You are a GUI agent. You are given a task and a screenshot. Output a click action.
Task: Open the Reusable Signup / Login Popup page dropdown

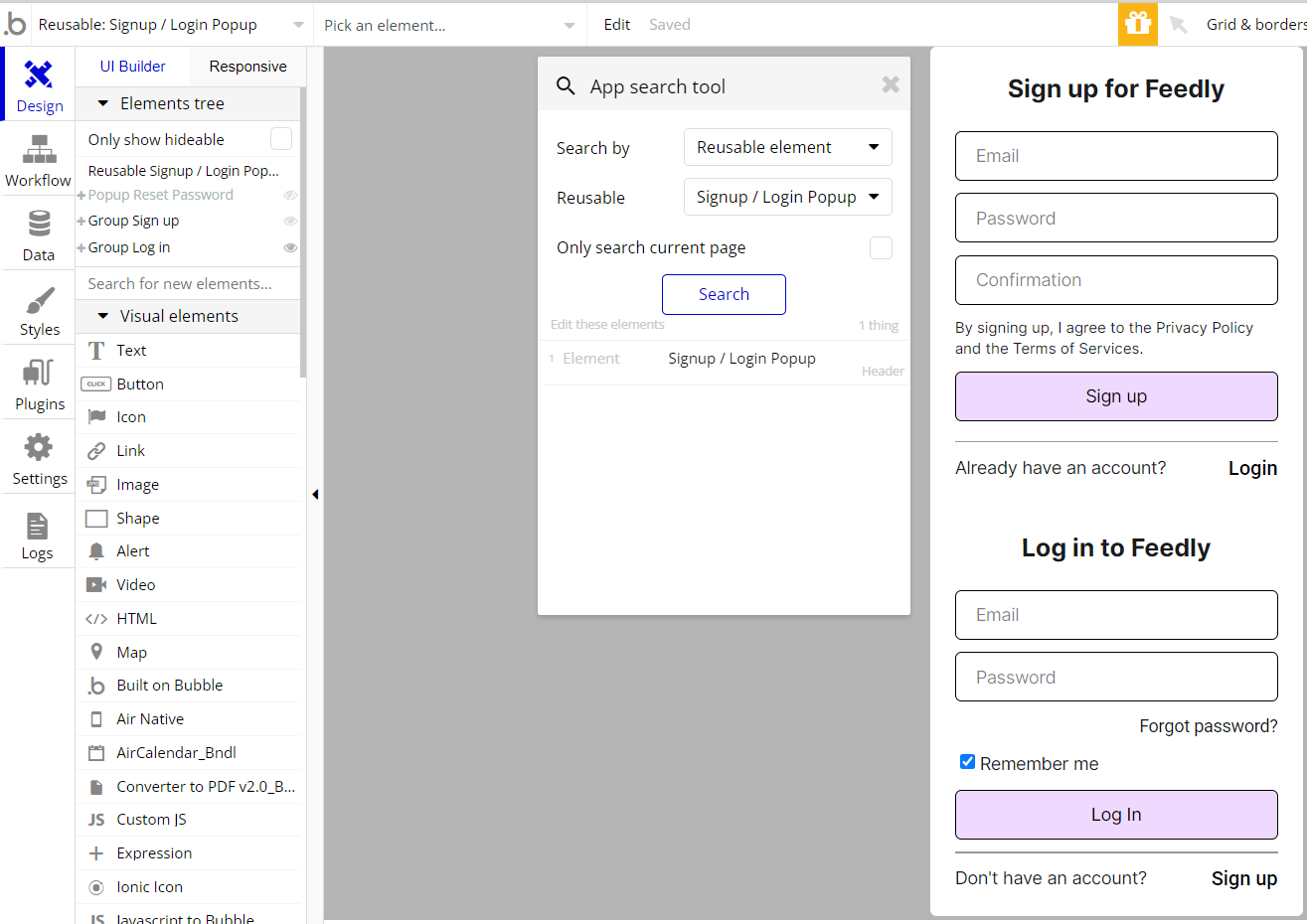[x=171, y=25]
